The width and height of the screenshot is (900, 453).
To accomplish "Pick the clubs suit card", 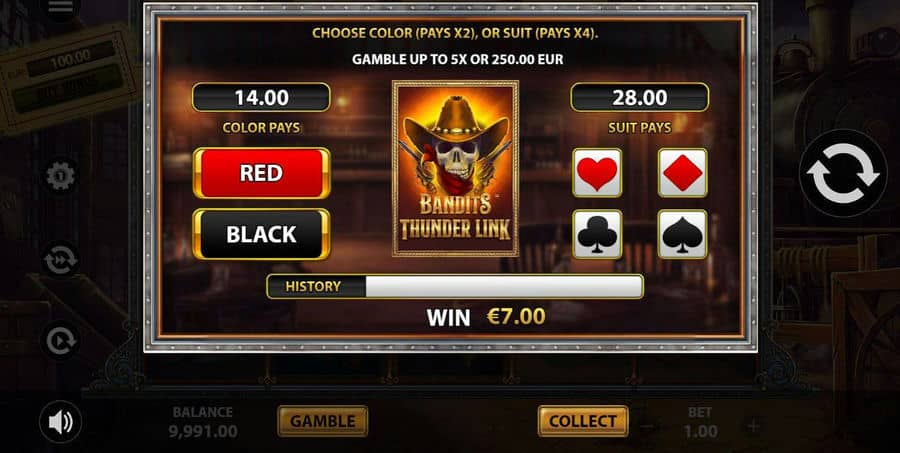I will [597, 234].
